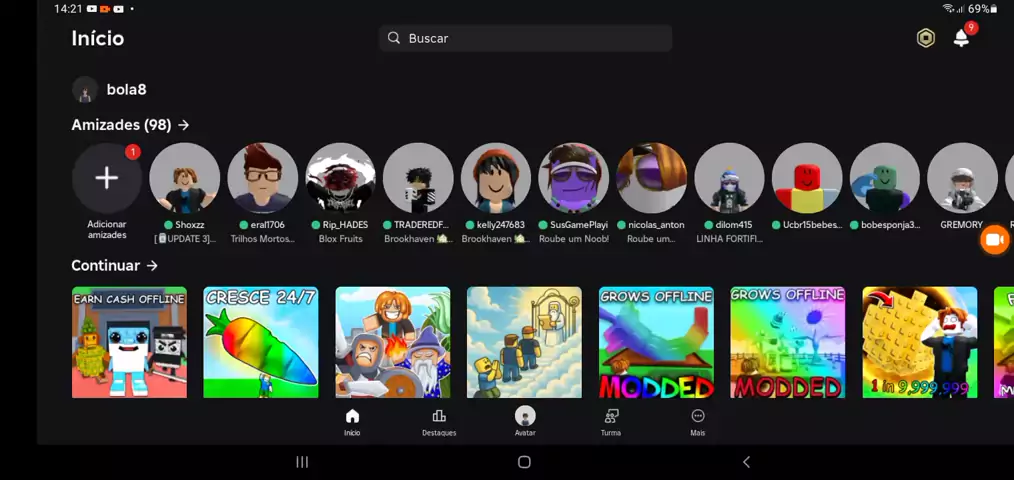This screenshot has height=480, width=1014.
Task: Open friend Shoxzz avatar
Action: [x=184, y=178]
